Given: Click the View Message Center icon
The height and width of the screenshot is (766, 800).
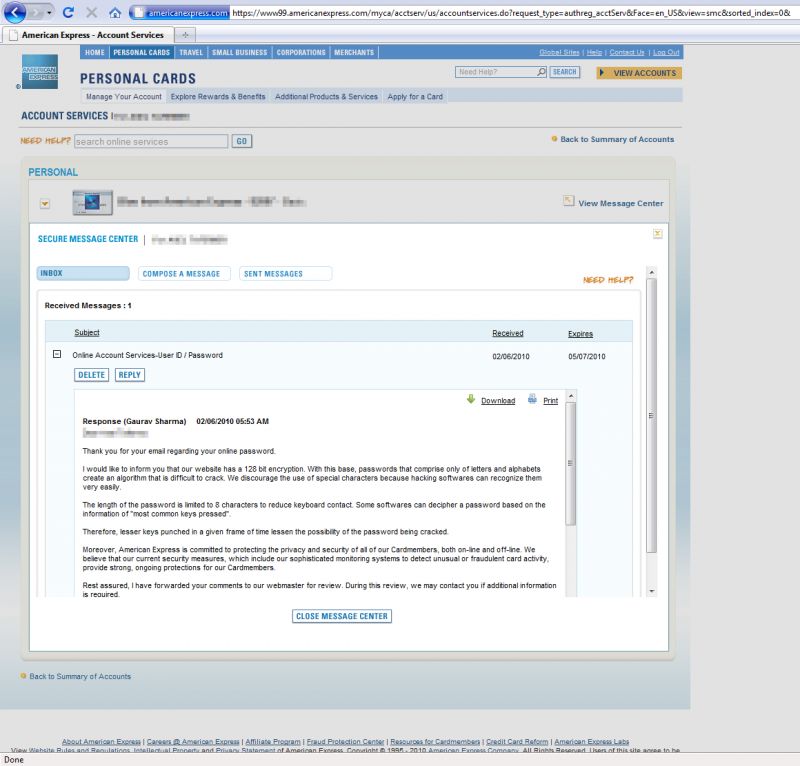Looking at the screenshot, I should pos(568,201).
